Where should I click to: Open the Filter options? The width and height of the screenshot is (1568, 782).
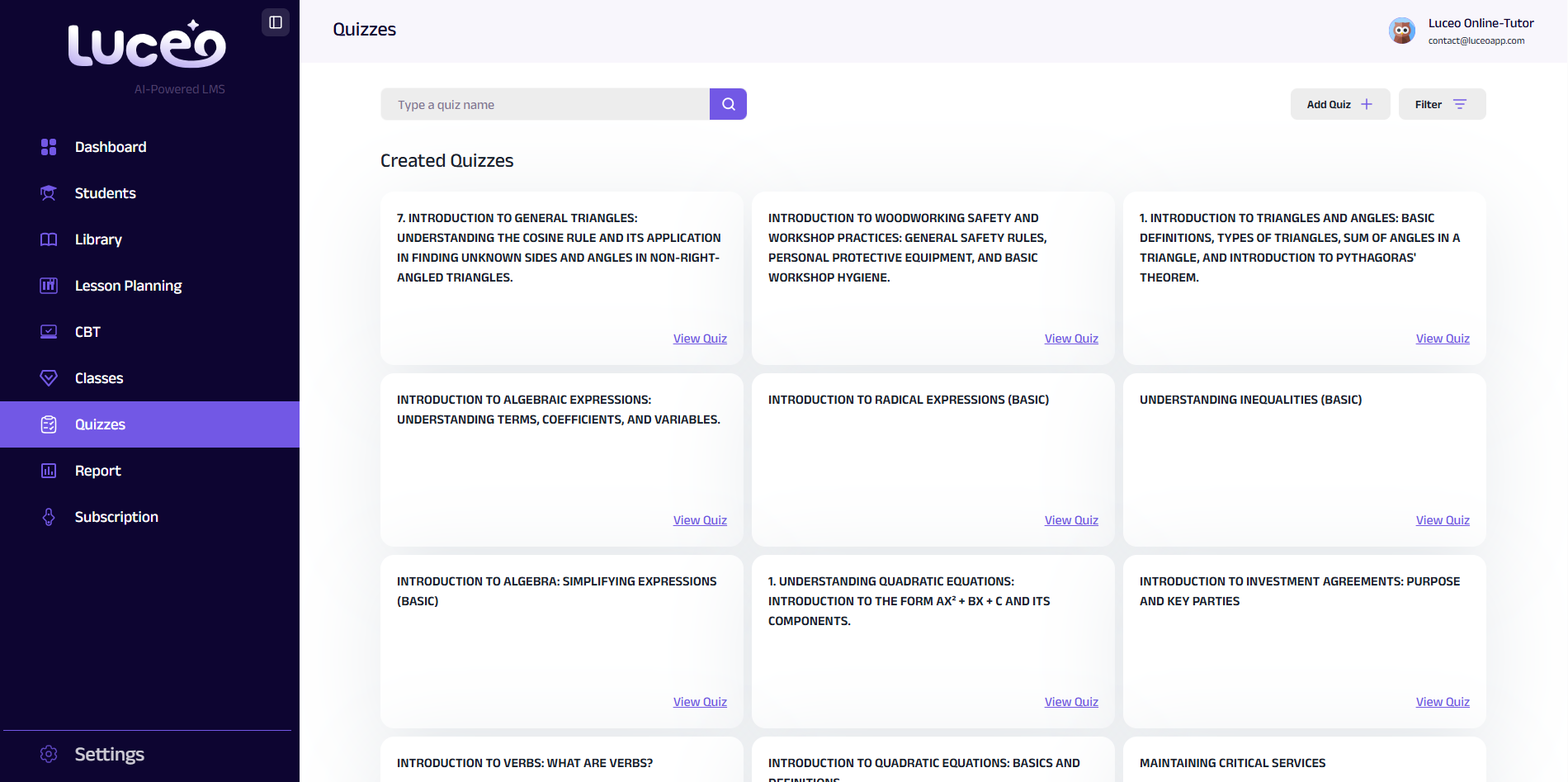(x=1441, y=104)
